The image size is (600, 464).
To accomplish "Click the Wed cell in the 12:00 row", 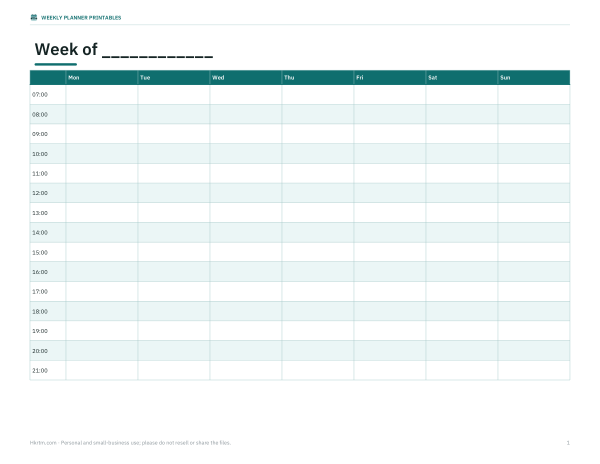I will 246,193.
